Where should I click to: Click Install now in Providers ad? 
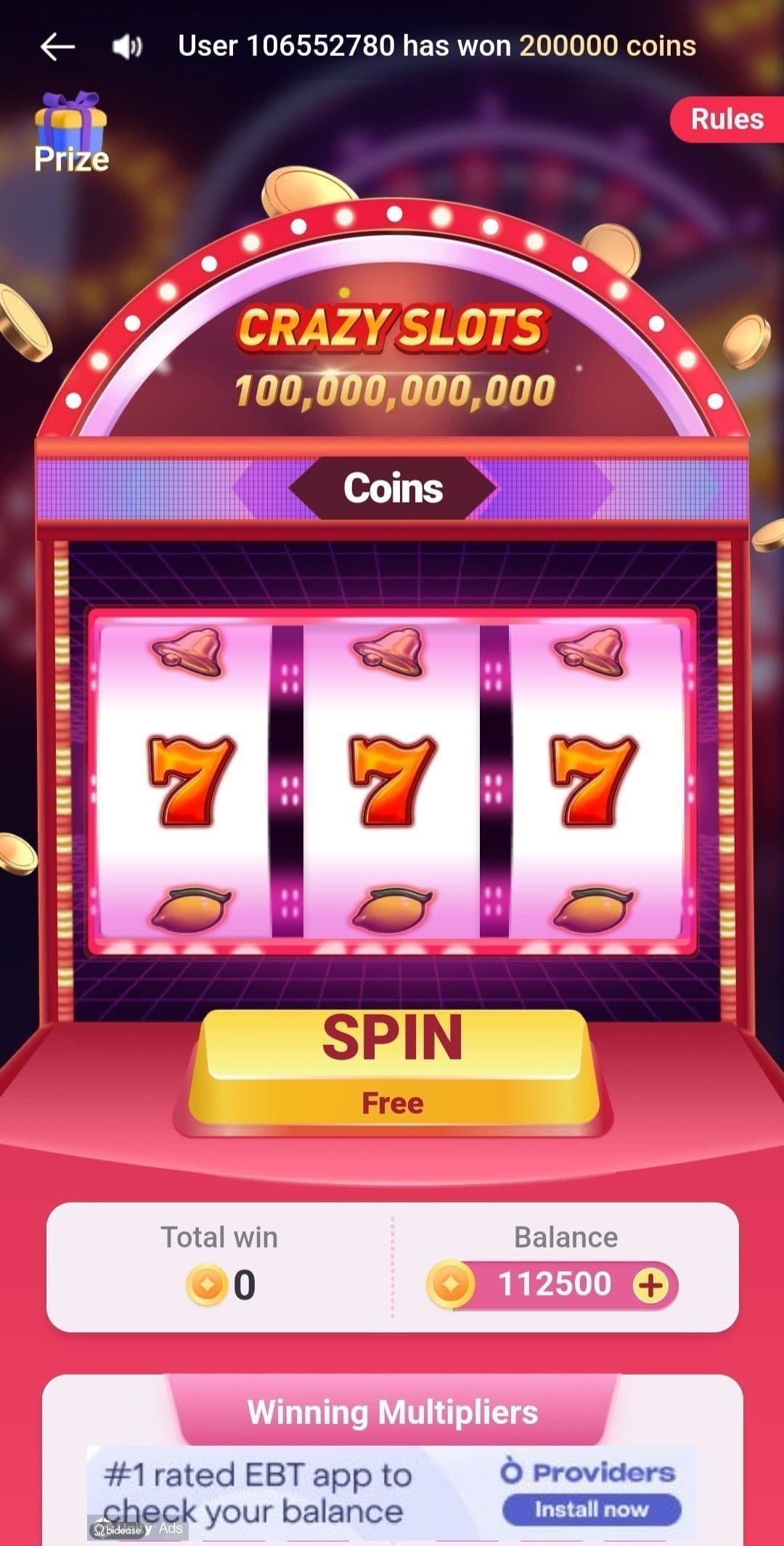click(592, 1510)
